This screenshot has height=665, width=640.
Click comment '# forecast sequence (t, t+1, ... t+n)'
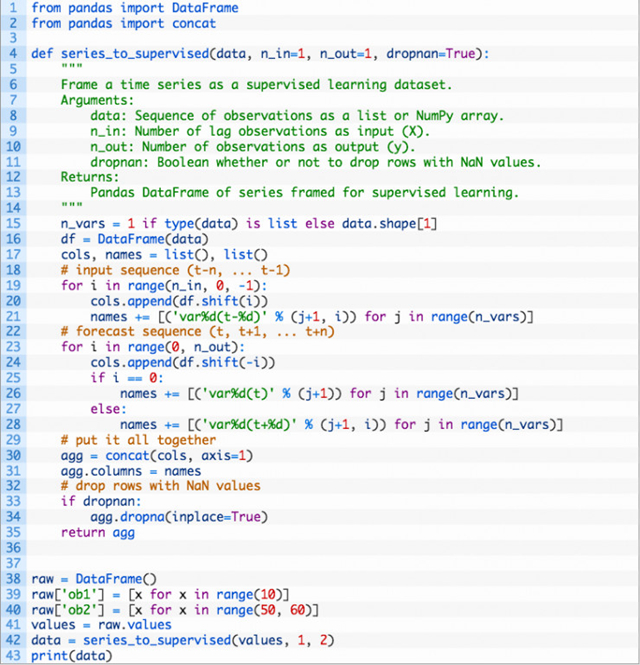tap(198, 331)
